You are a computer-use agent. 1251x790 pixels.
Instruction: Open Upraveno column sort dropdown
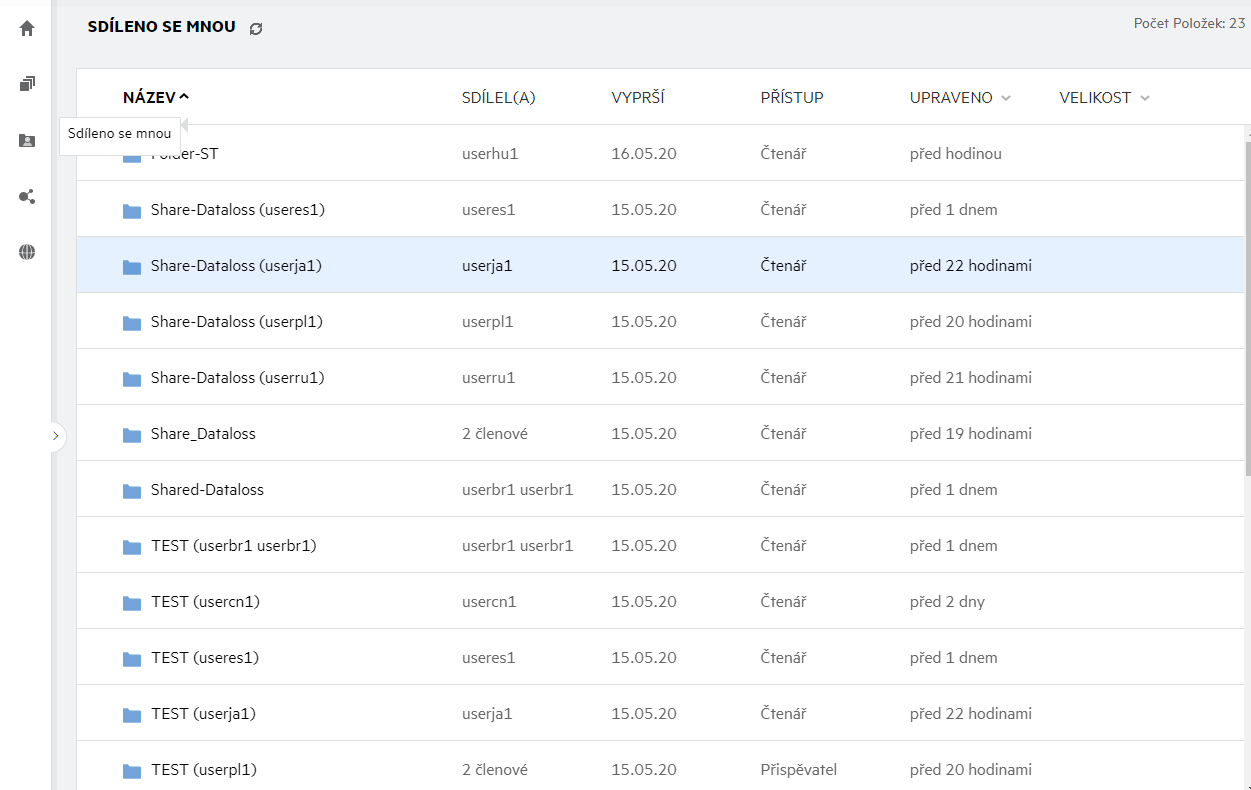coord(1006,98)
